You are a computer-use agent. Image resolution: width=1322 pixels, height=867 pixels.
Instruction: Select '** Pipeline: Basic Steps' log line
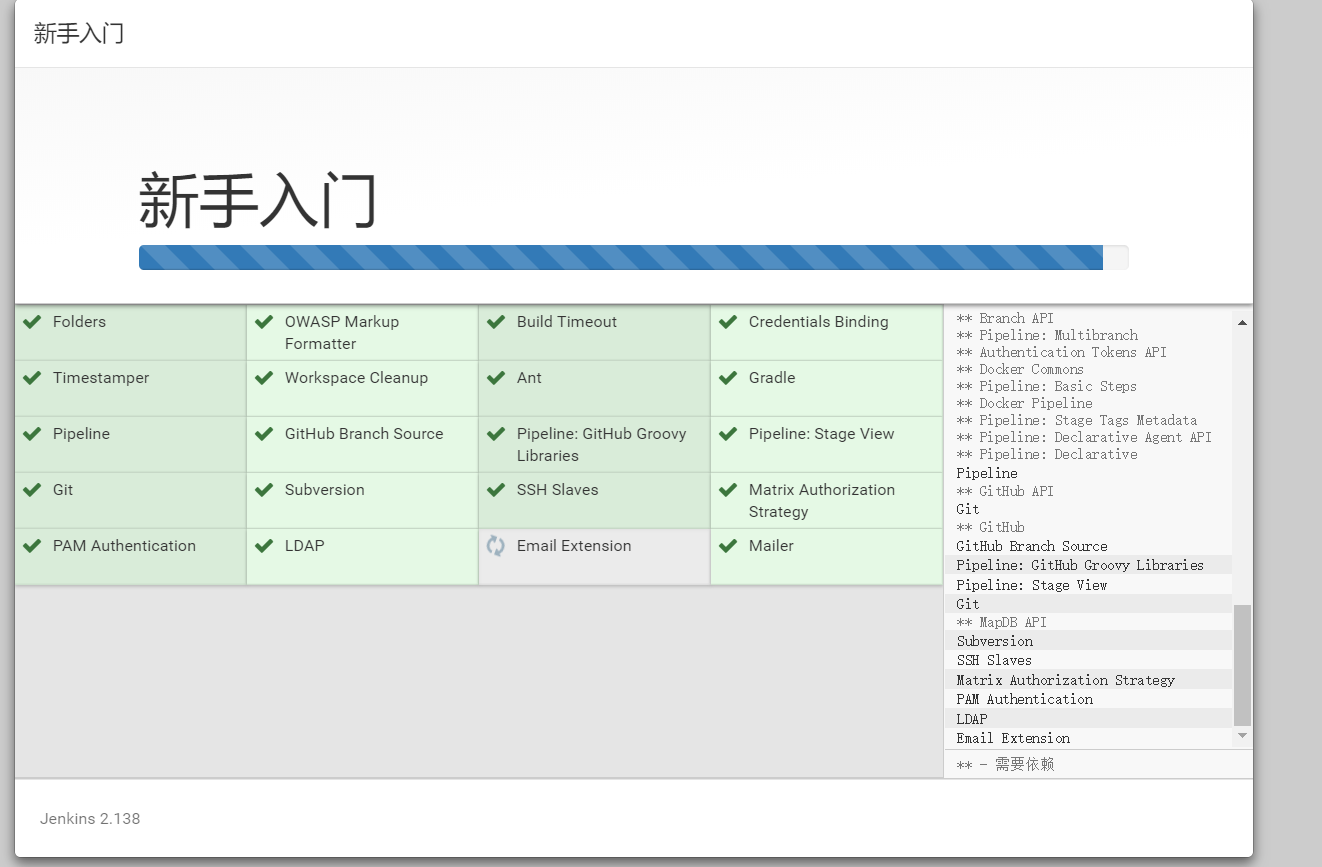pos(1046,386)
